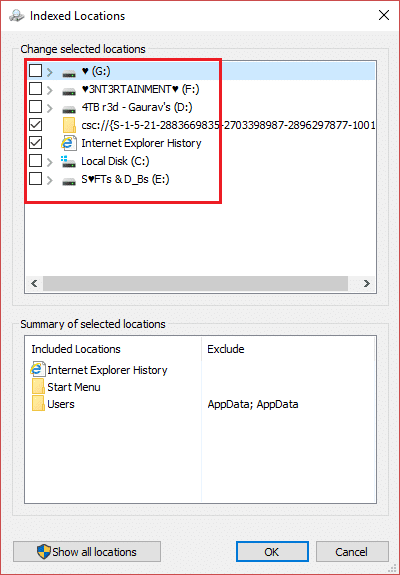The image size is (400, 575).
Task: Click the Cancel button
Action: point(352,552)
